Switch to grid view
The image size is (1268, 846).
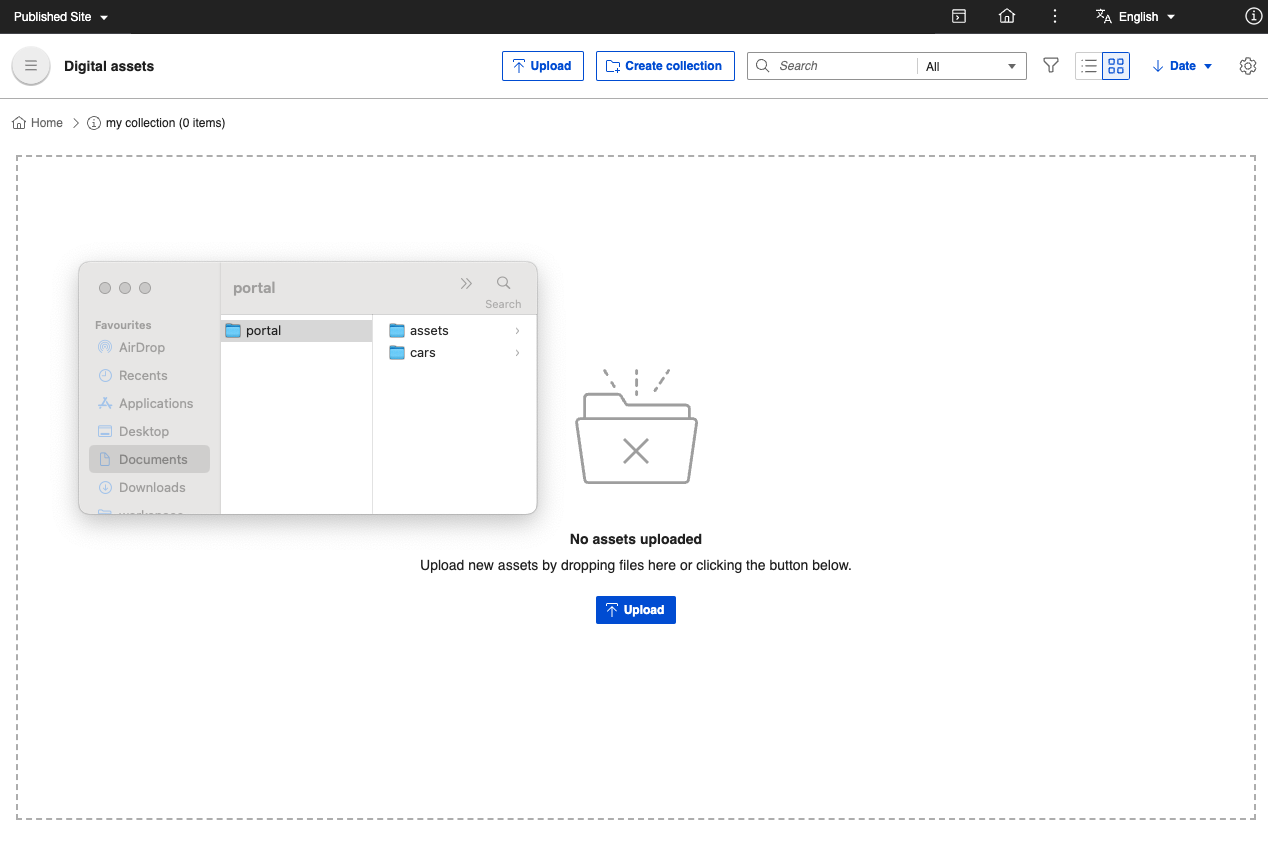click(1116, 66)
